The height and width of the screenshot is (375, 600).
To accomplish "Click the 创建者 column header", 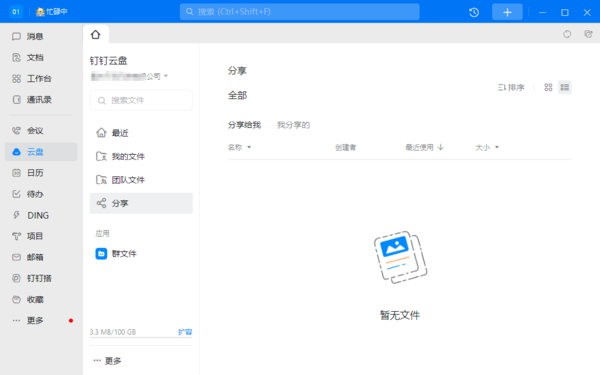I will click(346, 147).
